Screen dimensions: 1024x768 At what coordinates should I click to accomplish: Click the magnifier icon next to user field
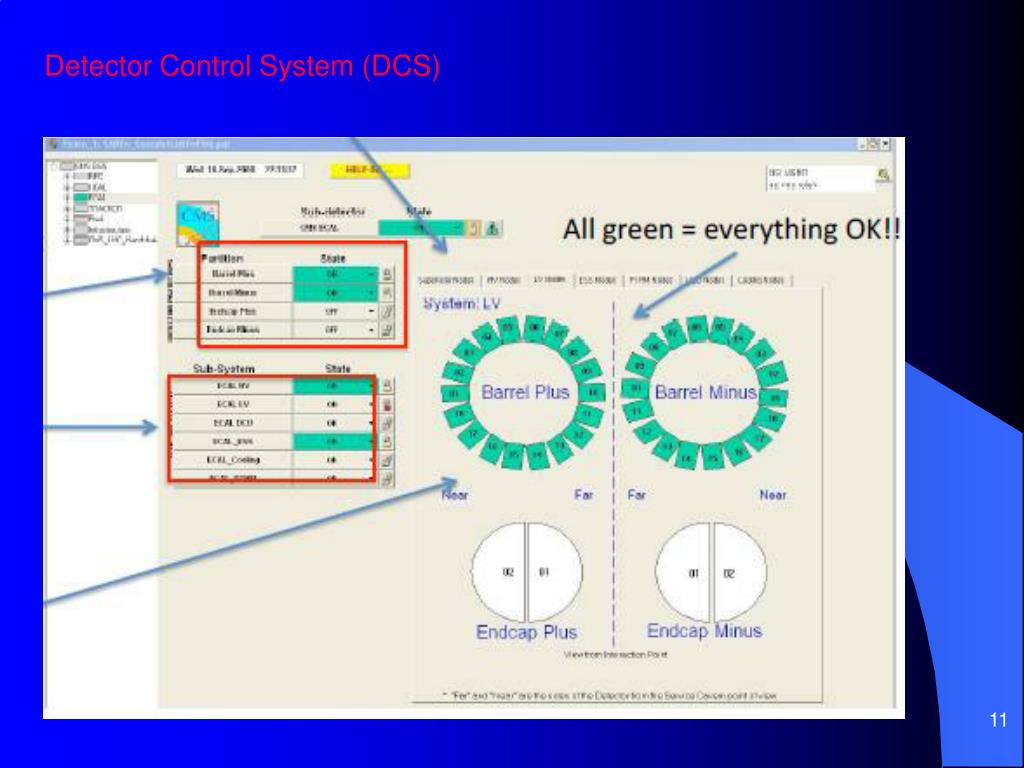click(x=883, y=175)
